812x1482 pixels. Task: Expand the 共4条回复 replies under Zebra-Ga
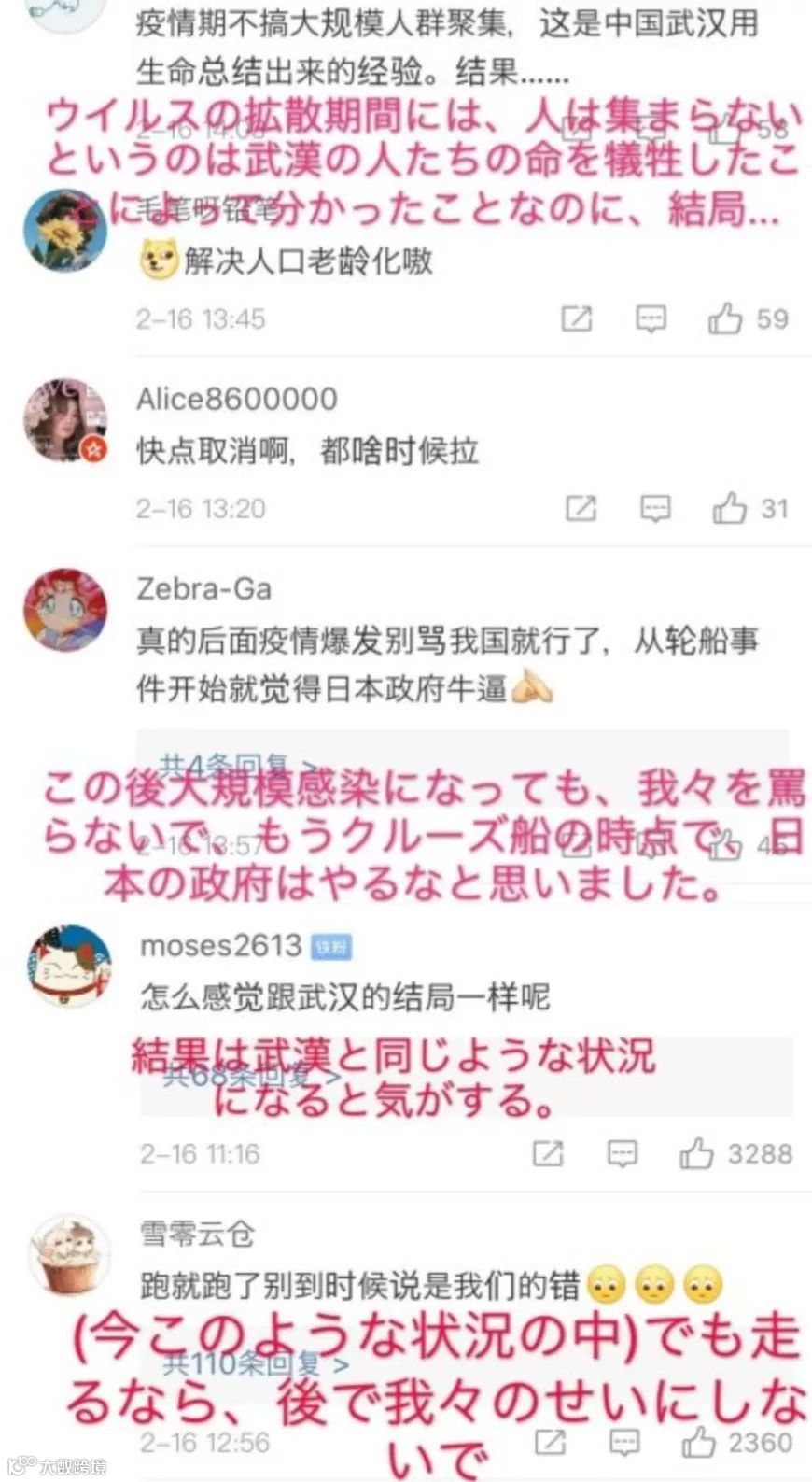238,766
